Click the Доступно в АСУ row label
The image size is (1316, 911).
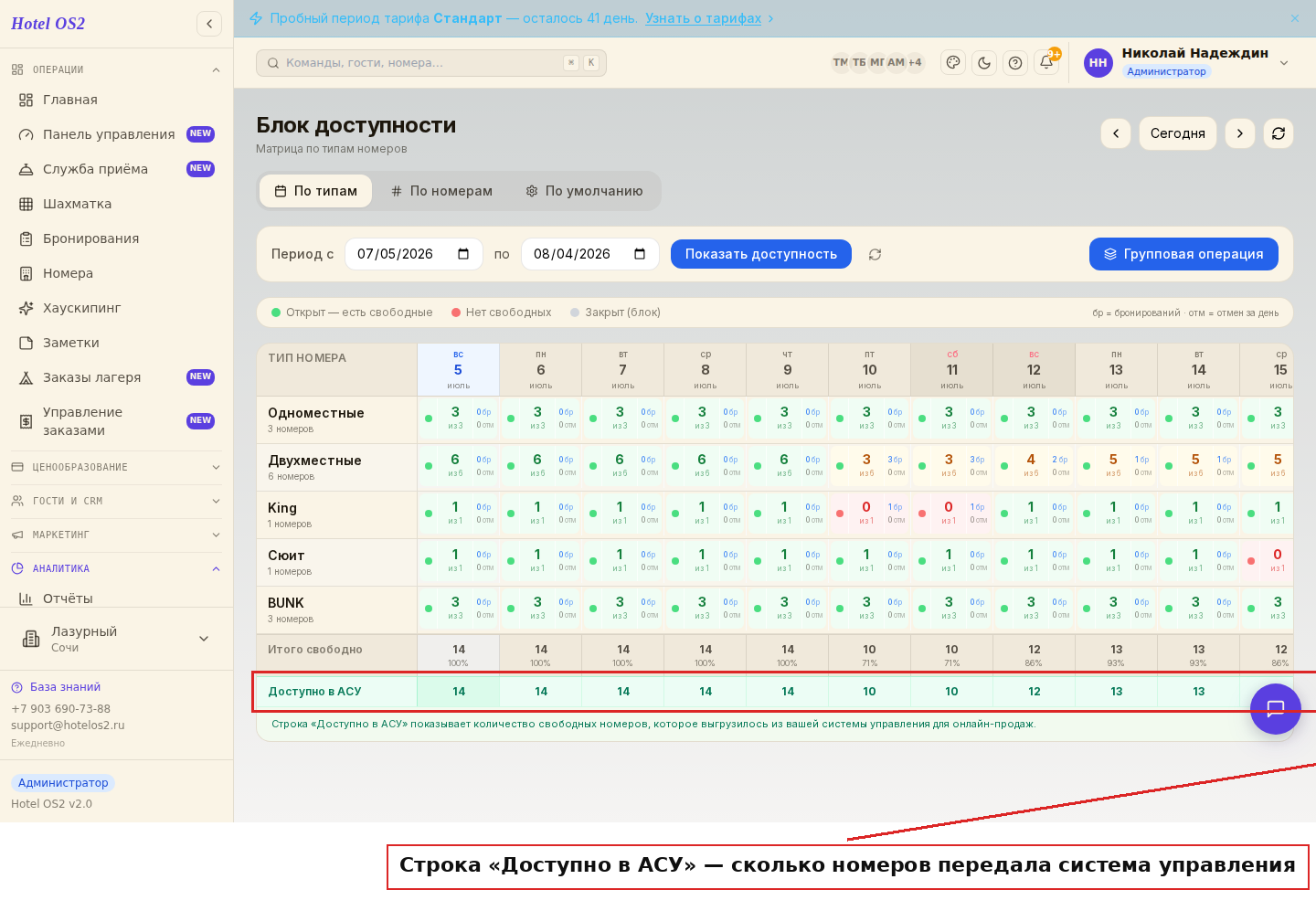(x=314, y=692)
